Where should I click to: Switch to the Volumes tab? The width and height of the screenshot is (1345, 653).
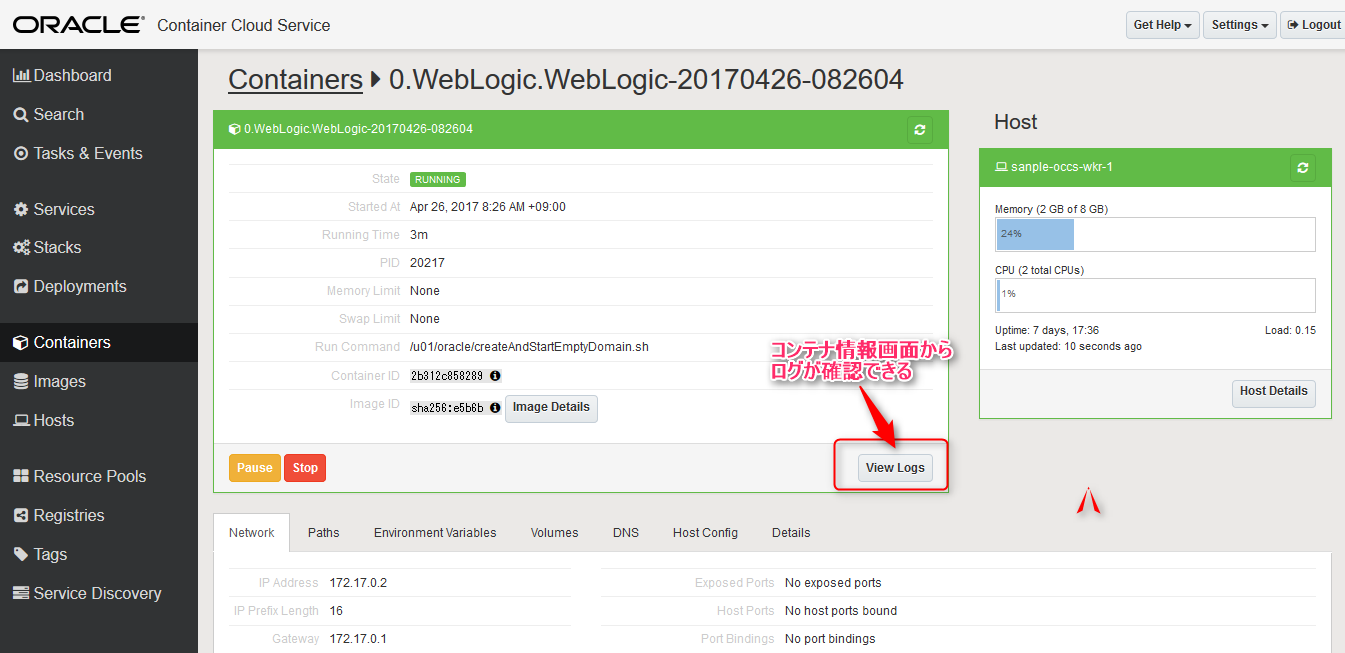tap(555, 532)
